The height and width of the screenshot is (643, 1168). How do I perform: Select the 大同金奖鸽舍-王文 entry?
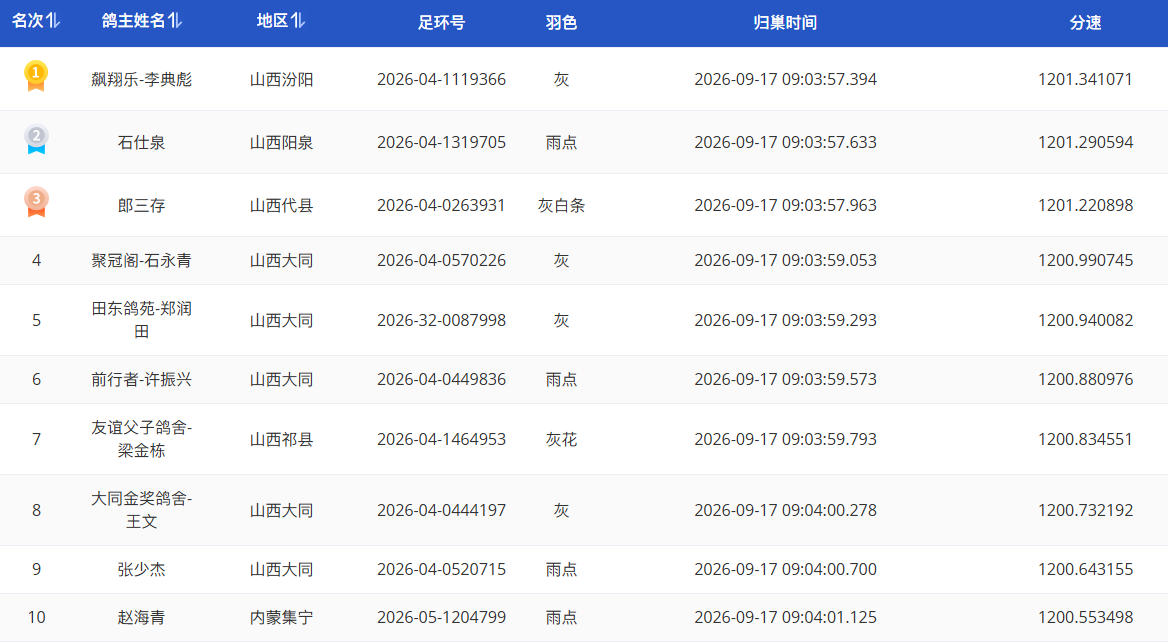point(142,510)
